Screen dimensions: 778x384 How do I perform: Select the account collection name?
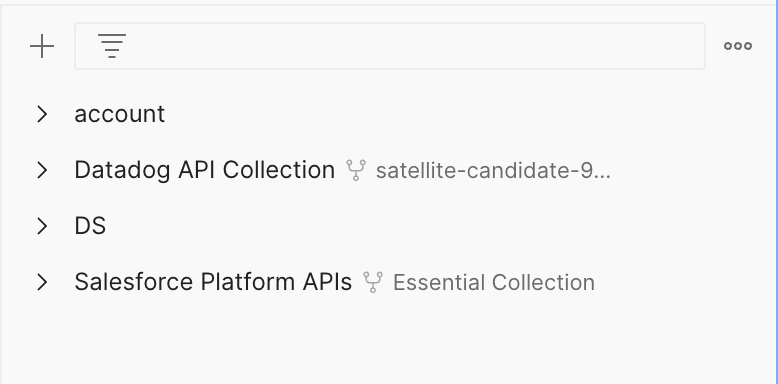point(119,114)
